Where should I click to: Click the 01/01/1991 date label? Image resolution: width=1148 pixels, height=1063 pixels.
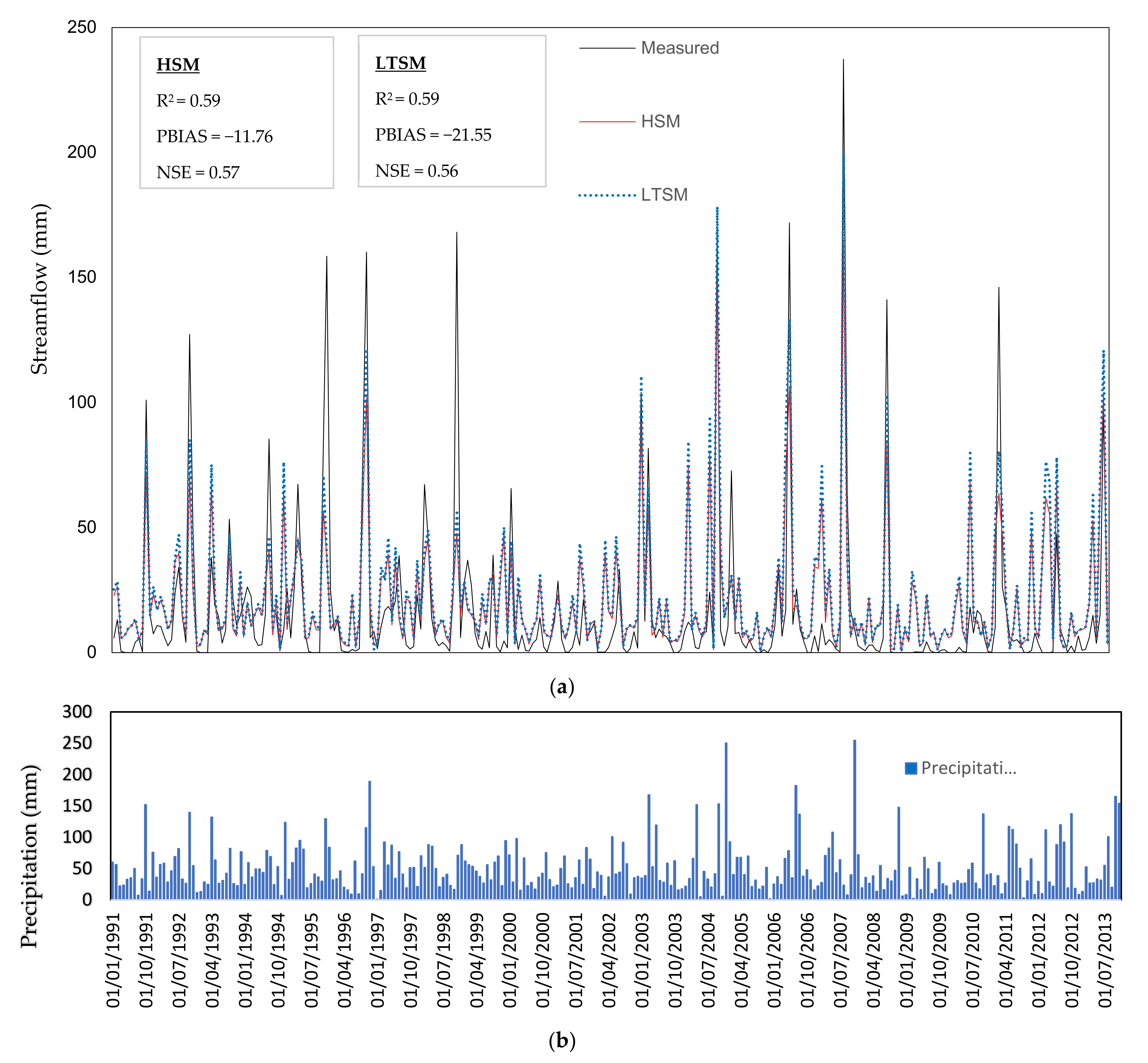coord(113,960)
